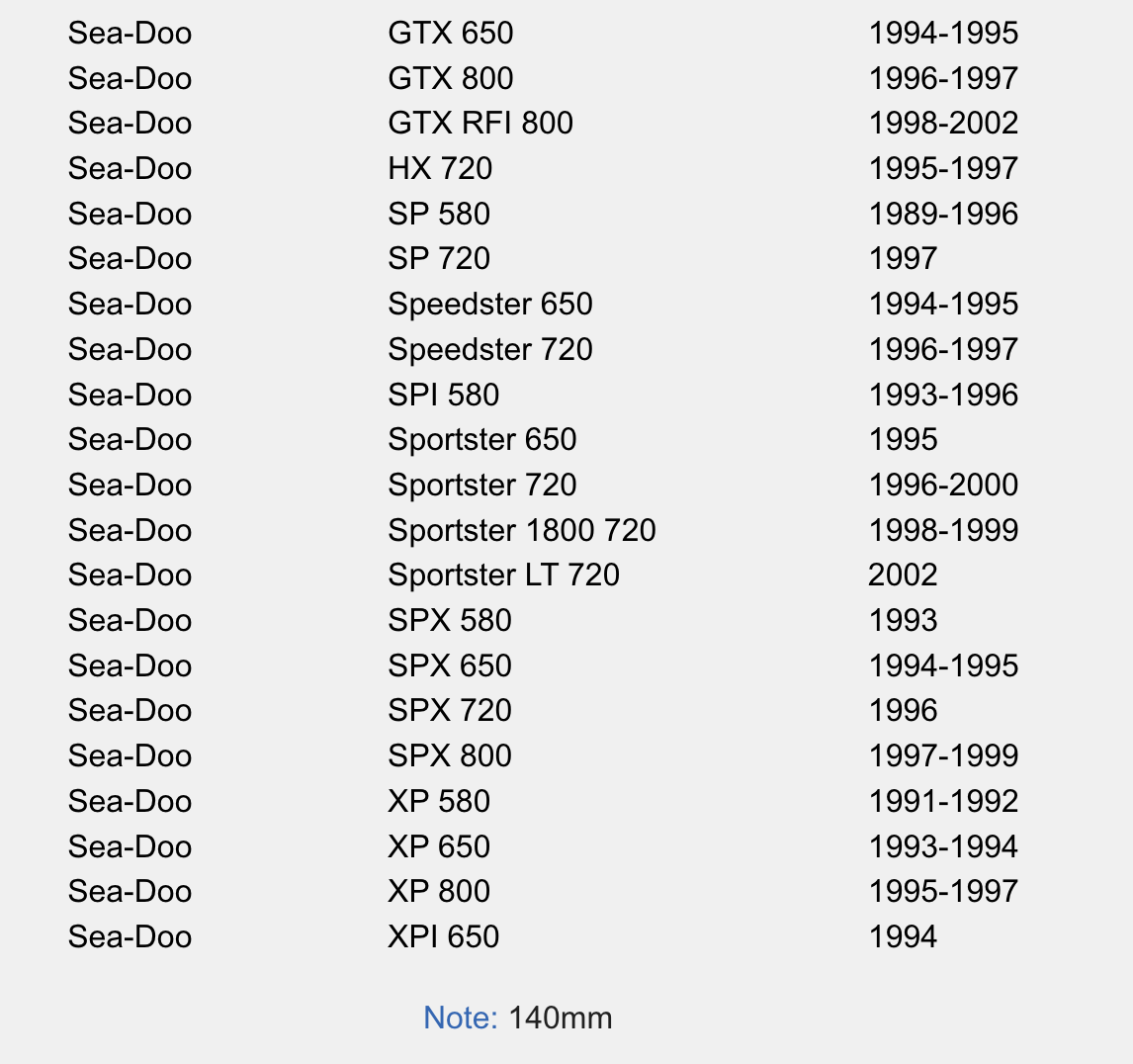Image resolution: width=1133 pixels, height=1064 pixels.
Task: Select the Sportster LT 720 model
Action: click(504, 576)
